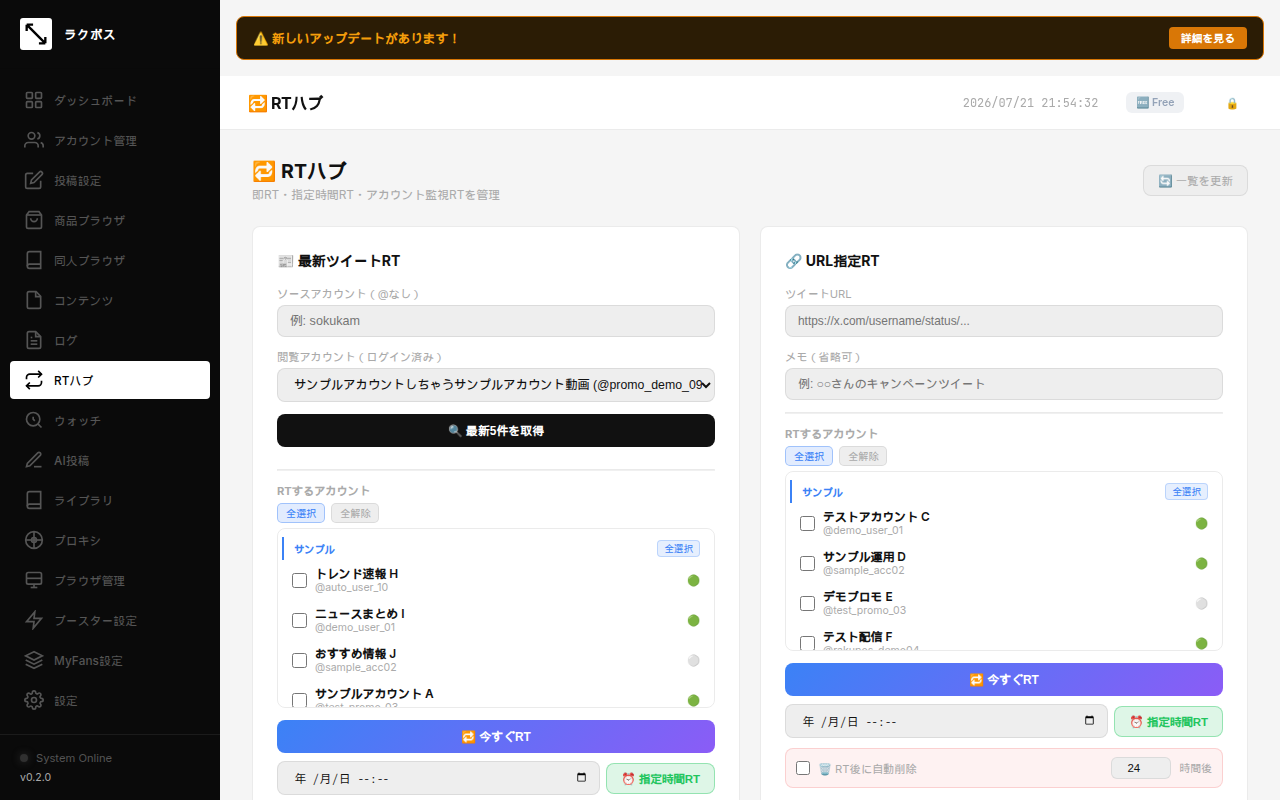This screenshot has height=800, width=1280.
Task: Check the デモプロモ E checkbox
Action: (x=807, y=603)
